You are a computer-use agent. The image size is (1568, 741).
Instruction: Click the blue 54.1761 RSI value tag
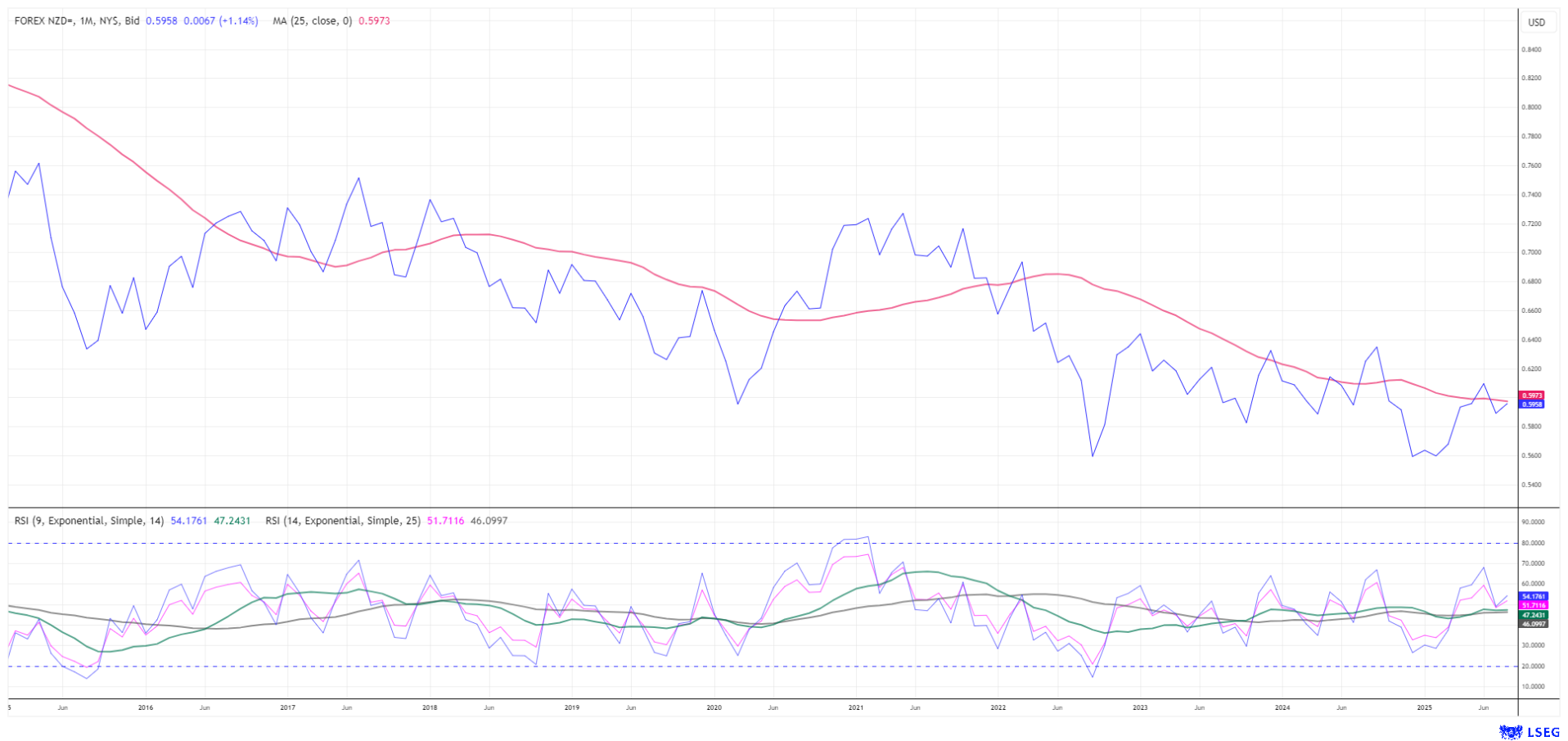pos(1534,596)
